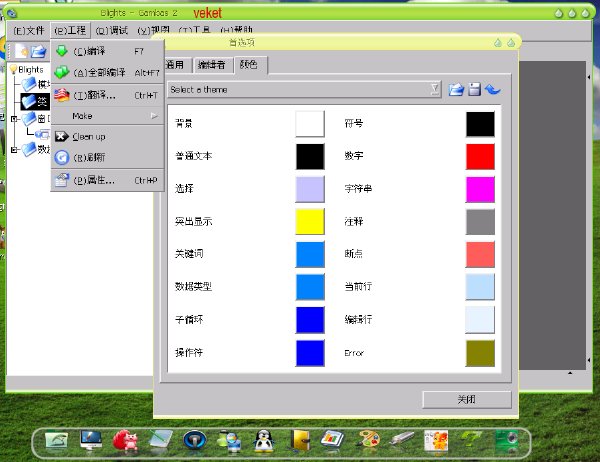This screenshot has height=462, width=600.
Task: Pick the 操作符 (Operator) blue swatch
Action: click(310, 353)
